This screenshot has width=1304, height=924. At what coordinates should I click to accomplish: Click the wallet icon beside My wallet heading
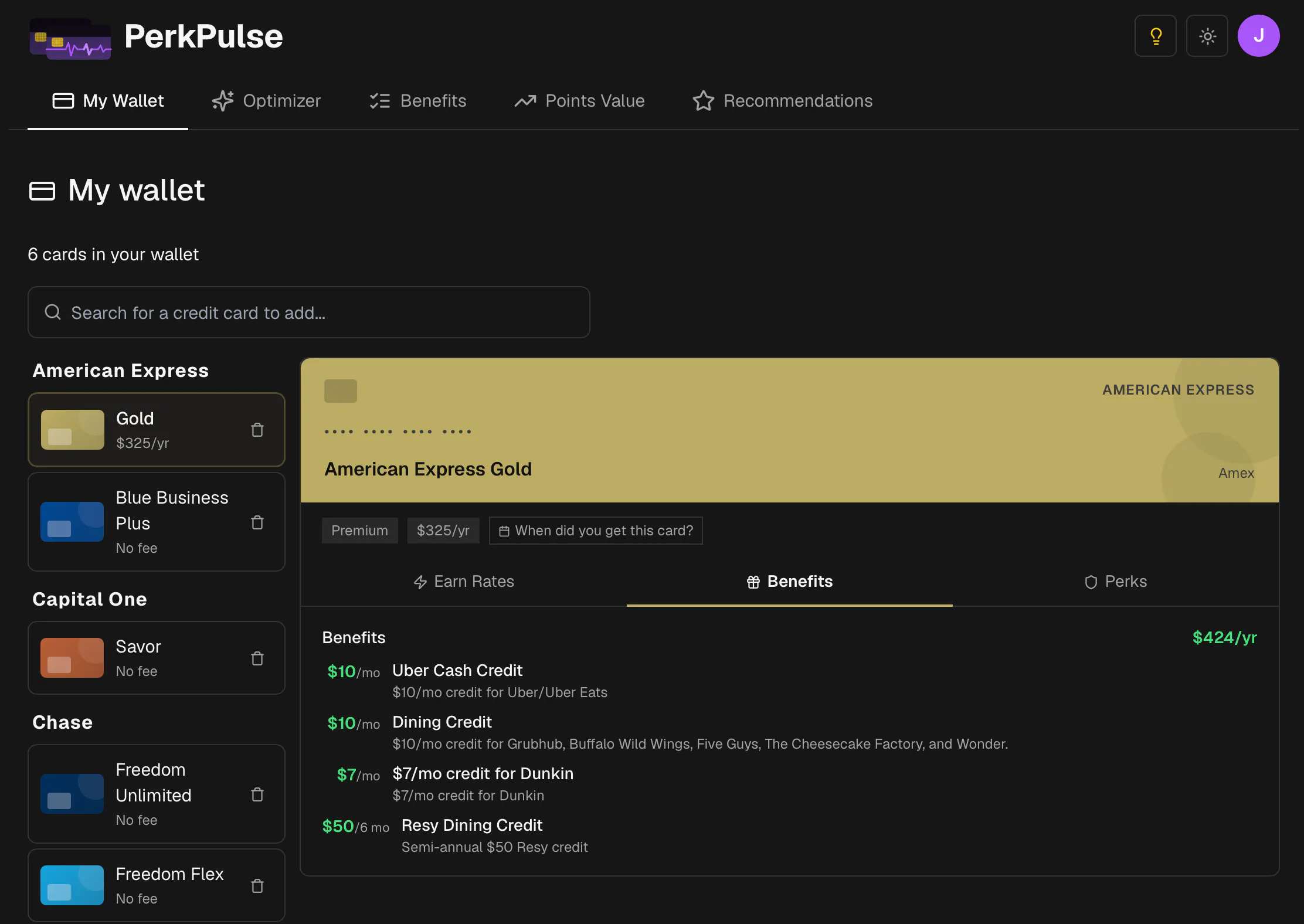[42, 191]
